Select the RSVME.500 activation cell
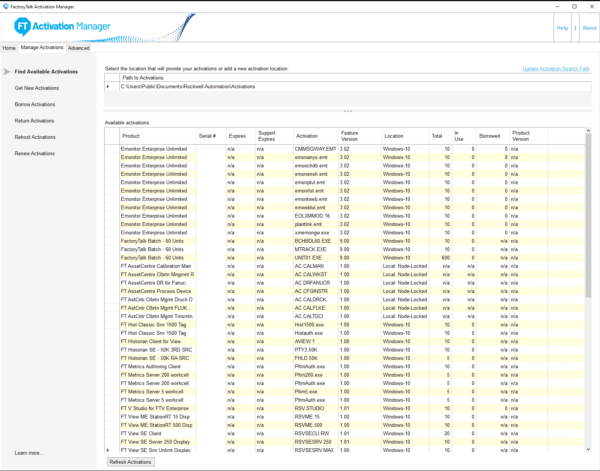 (316, 425)
